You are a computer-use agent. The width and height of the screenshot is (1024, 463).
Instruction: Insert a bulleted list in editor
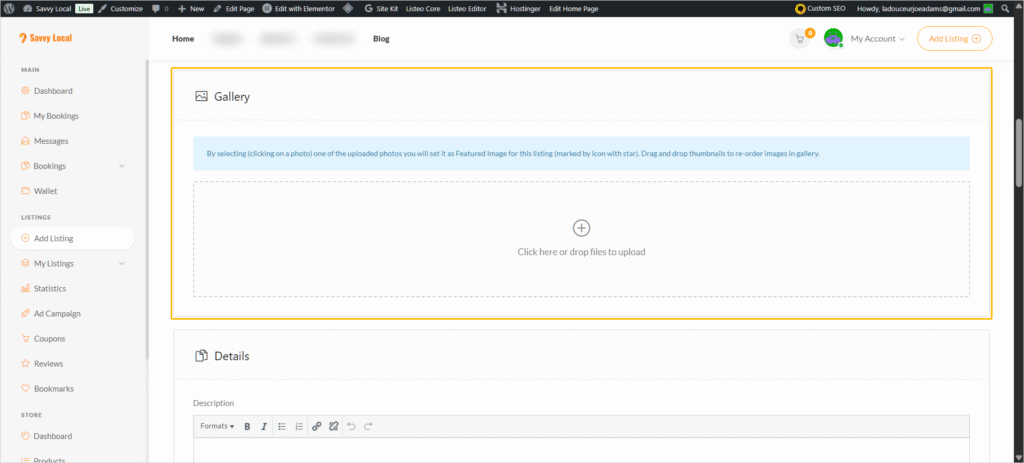pyautogui.click(x=282, y=426)
